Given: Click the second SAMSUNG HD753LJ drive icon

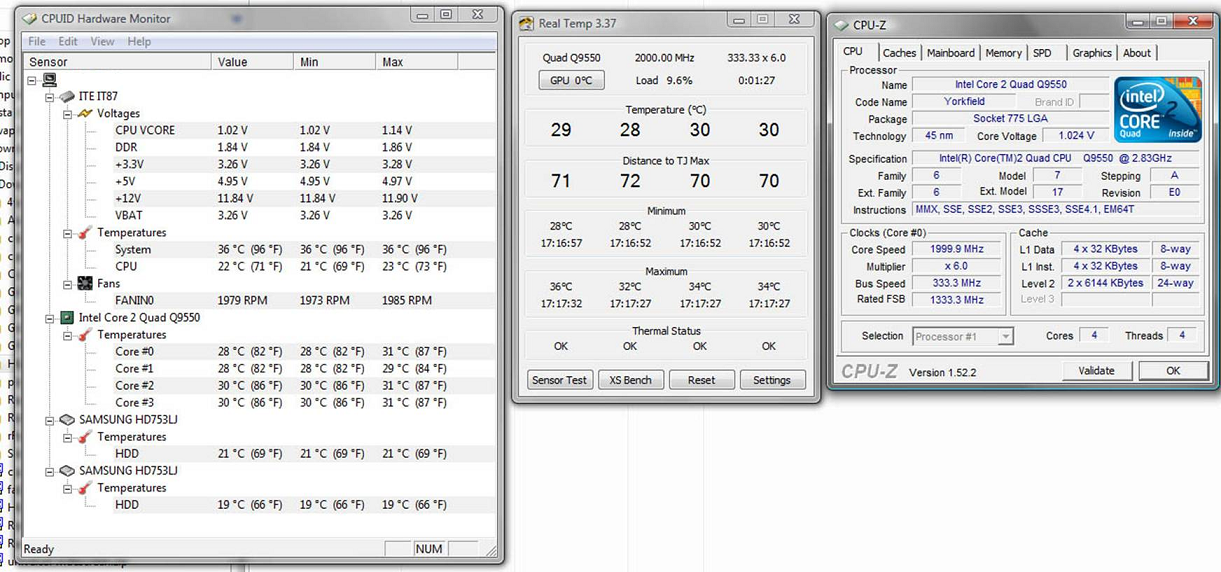Looking at the screenshot, I should (67, 470).
